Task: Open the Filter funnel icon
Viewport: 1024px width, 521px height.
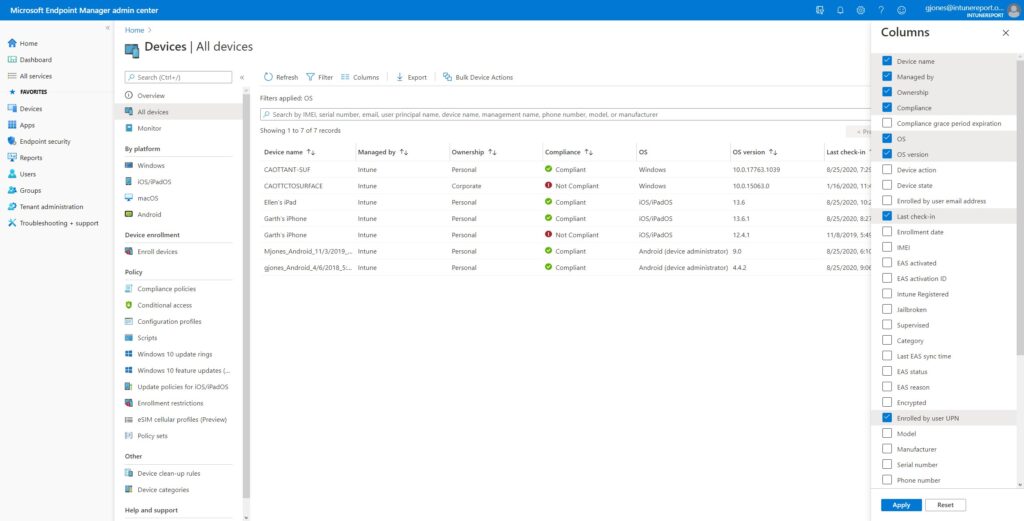Action: (311, 77)
